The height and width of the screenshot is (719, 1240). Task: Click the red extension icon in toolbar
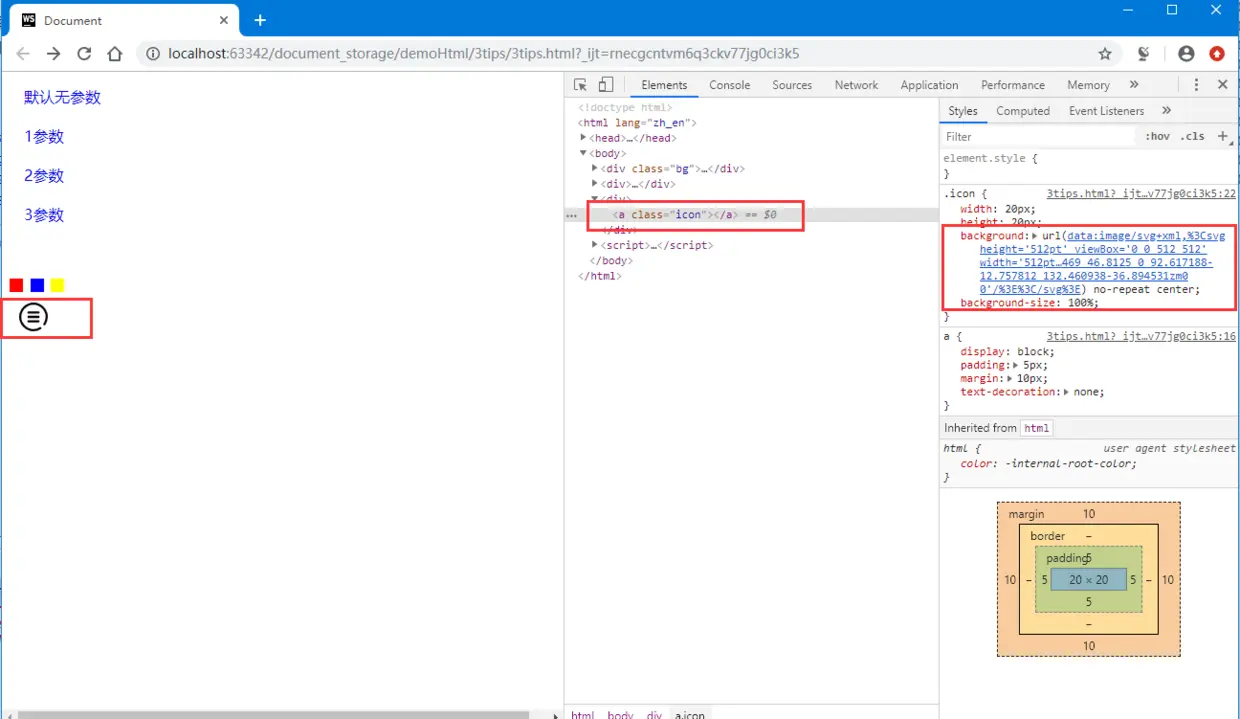(x=1217, y=54)
